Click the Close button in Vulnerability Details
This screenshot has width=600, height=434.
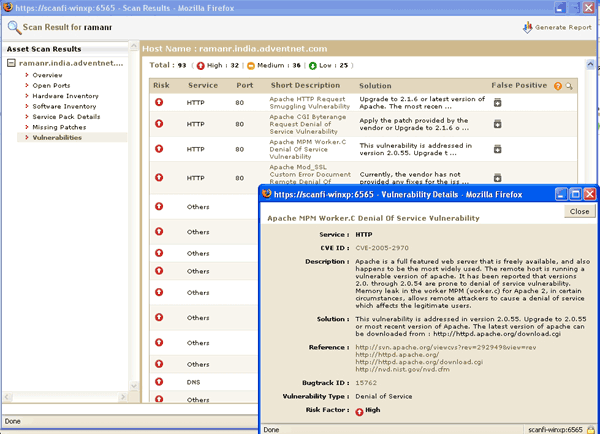click(579, 212)
